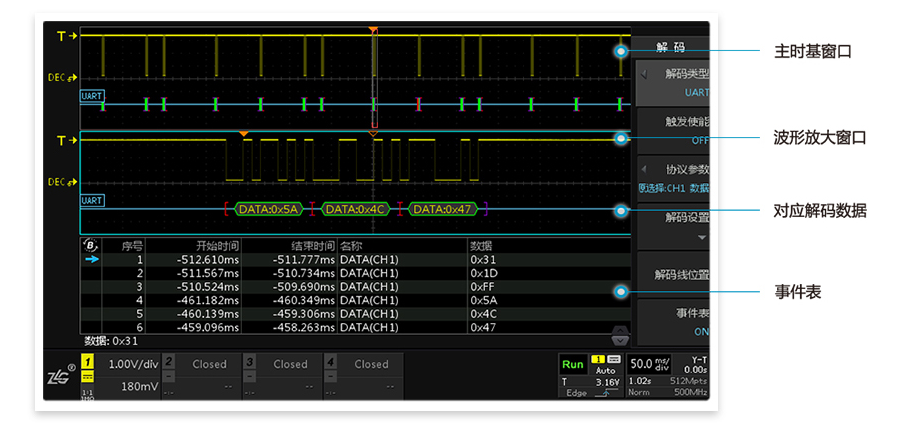Screen dimensions: 898x428
Task: Click the 数据: 0x31 status line
Action: (111, 341)
